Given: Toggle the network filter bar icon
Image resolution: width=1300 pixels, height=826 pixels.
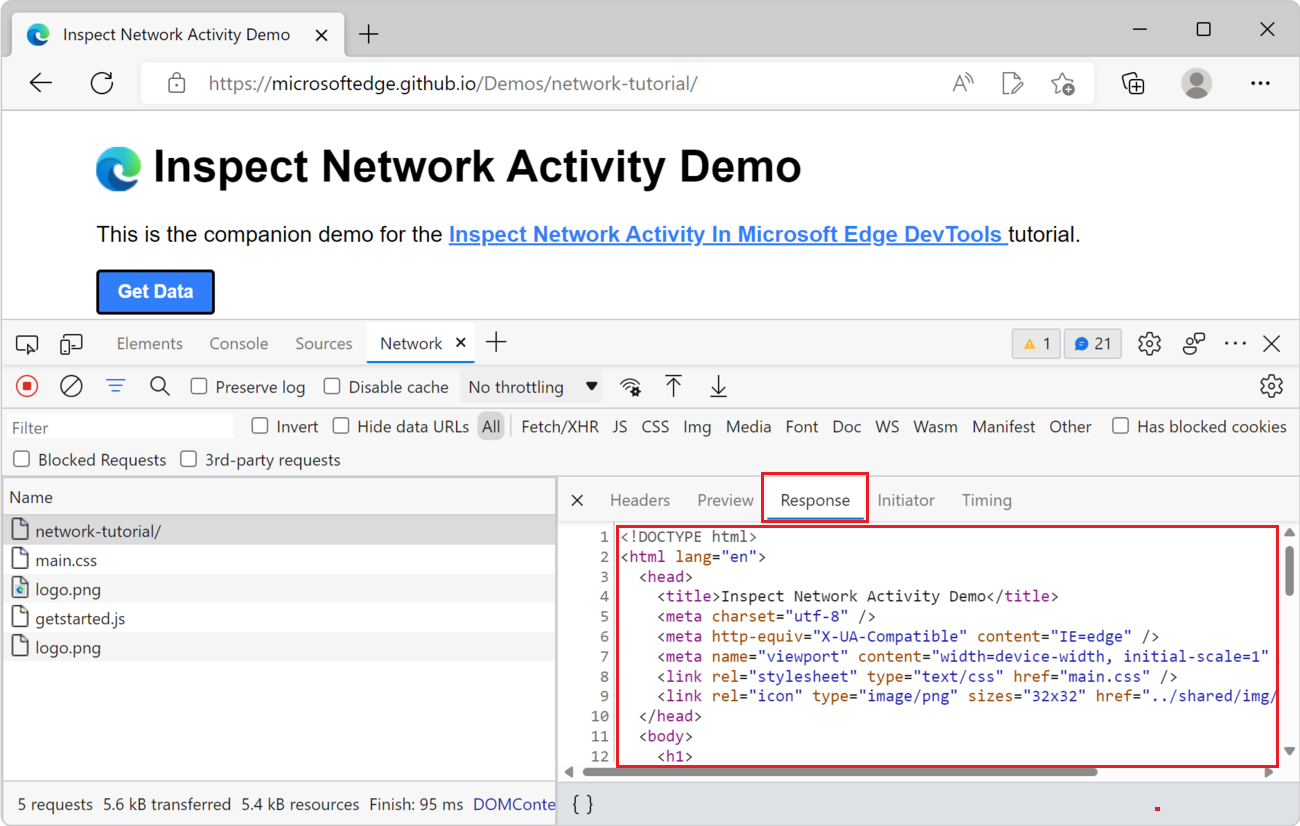Looking at the screenshot, I should pos(116,386).
